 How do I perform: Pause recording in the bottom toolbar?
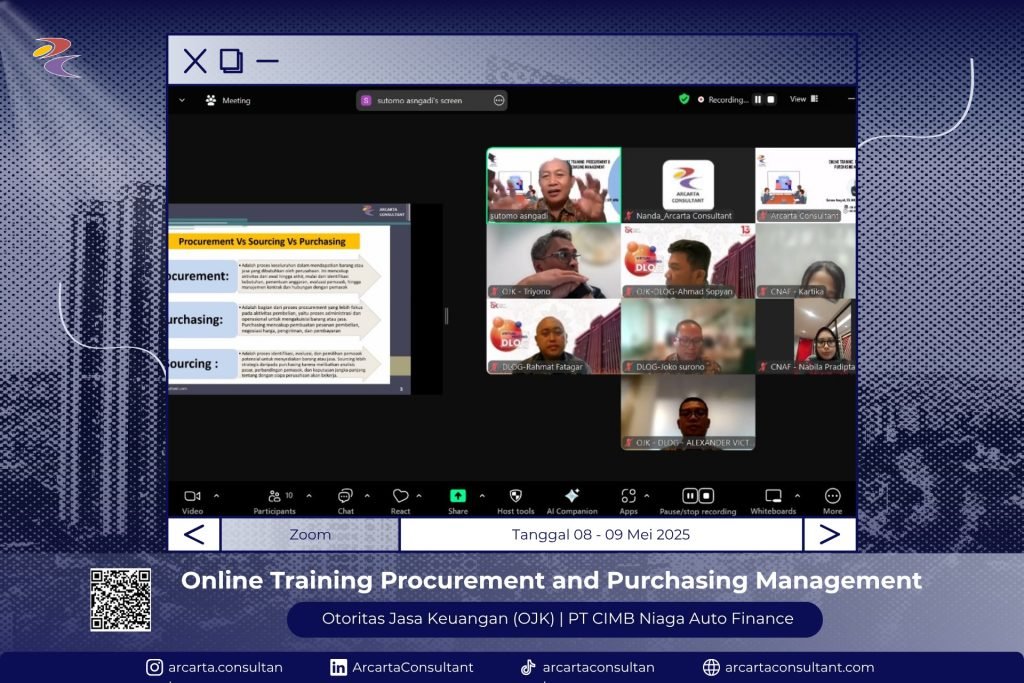[x=690, y=496]
